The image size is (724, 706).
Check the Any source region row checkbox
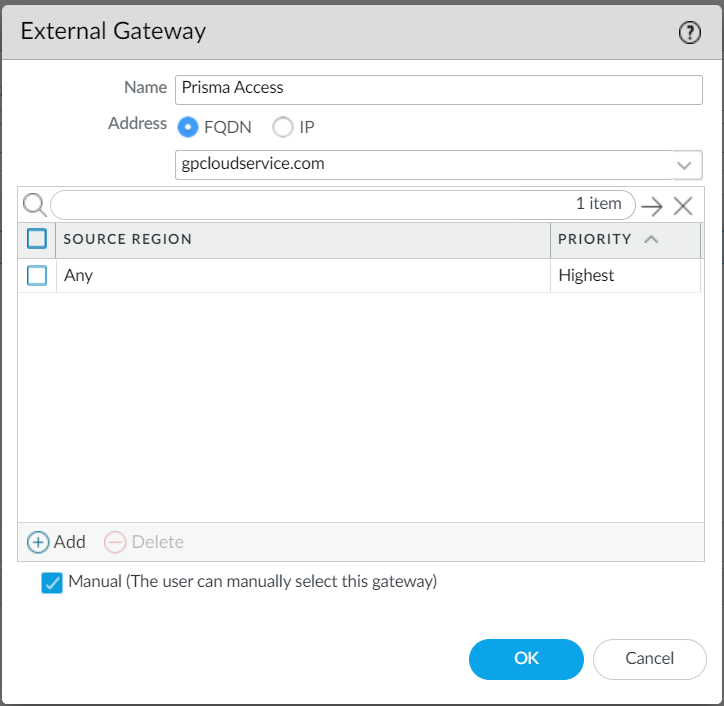(x=37, y=275)
